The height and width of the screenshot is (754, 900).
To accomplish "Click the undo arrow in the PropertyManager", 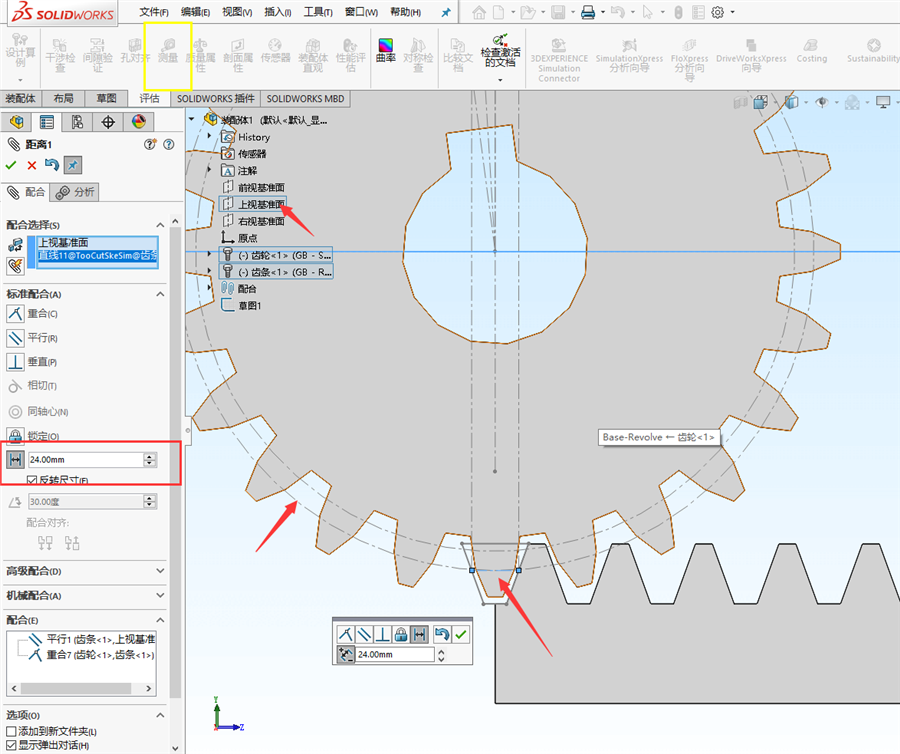I will tap(52, 165).
